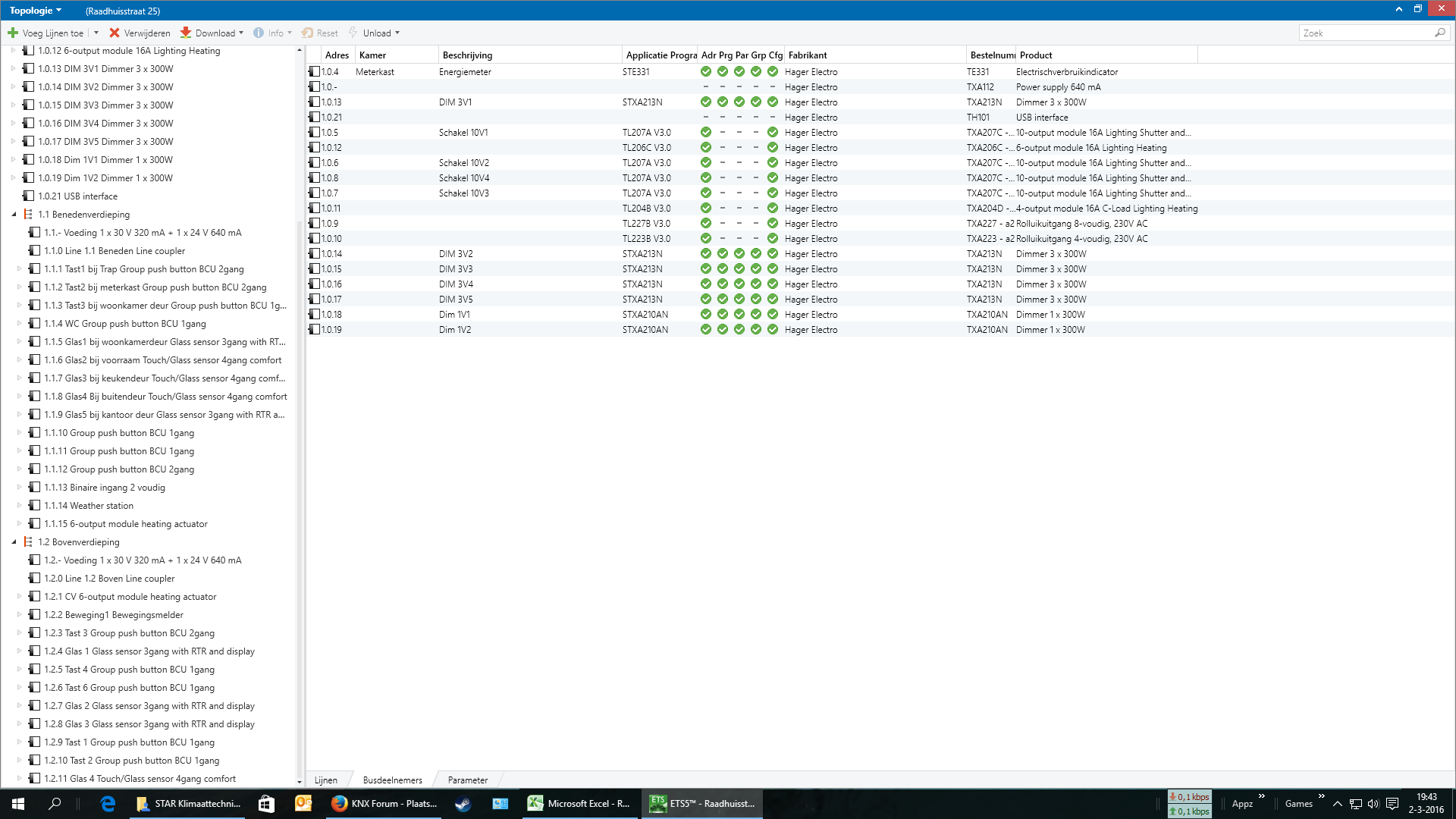The height and width of the screenshot is (819, 1456).
Task: Expand the 1.1.14 Weather station node
Action: 20,506
